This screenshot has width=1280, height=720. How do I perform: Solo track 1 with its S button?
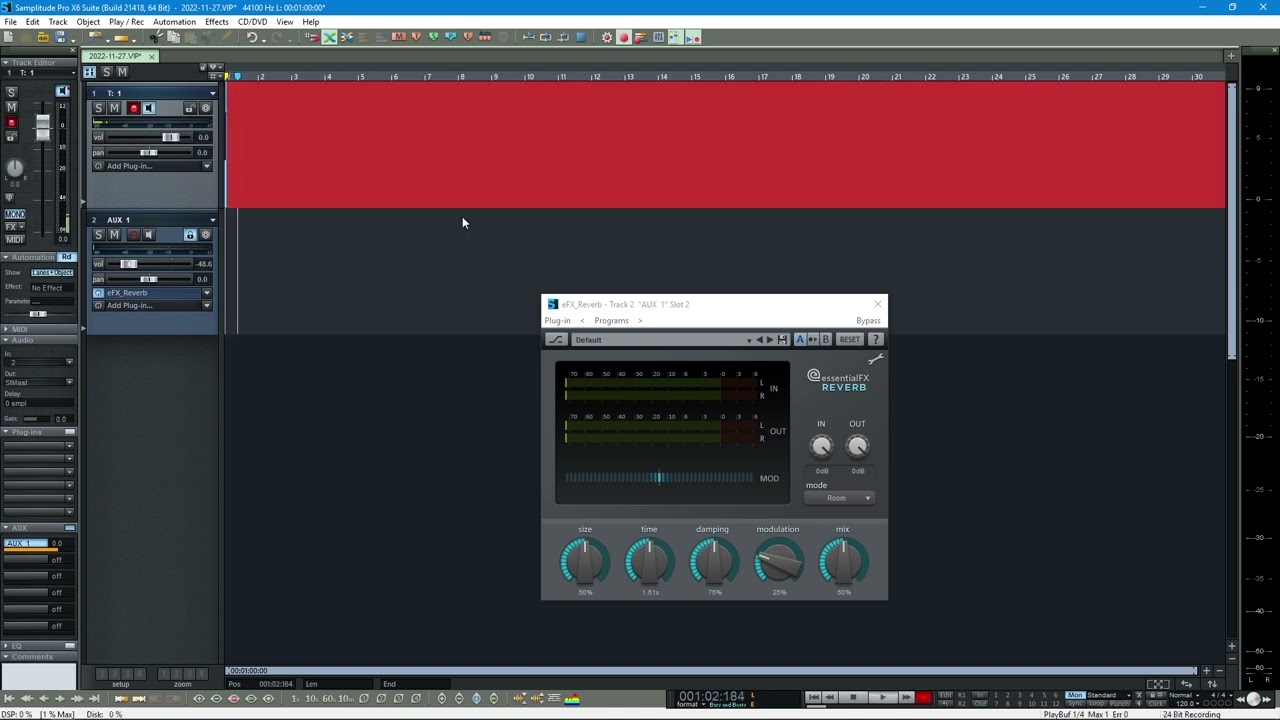point(98,108)
